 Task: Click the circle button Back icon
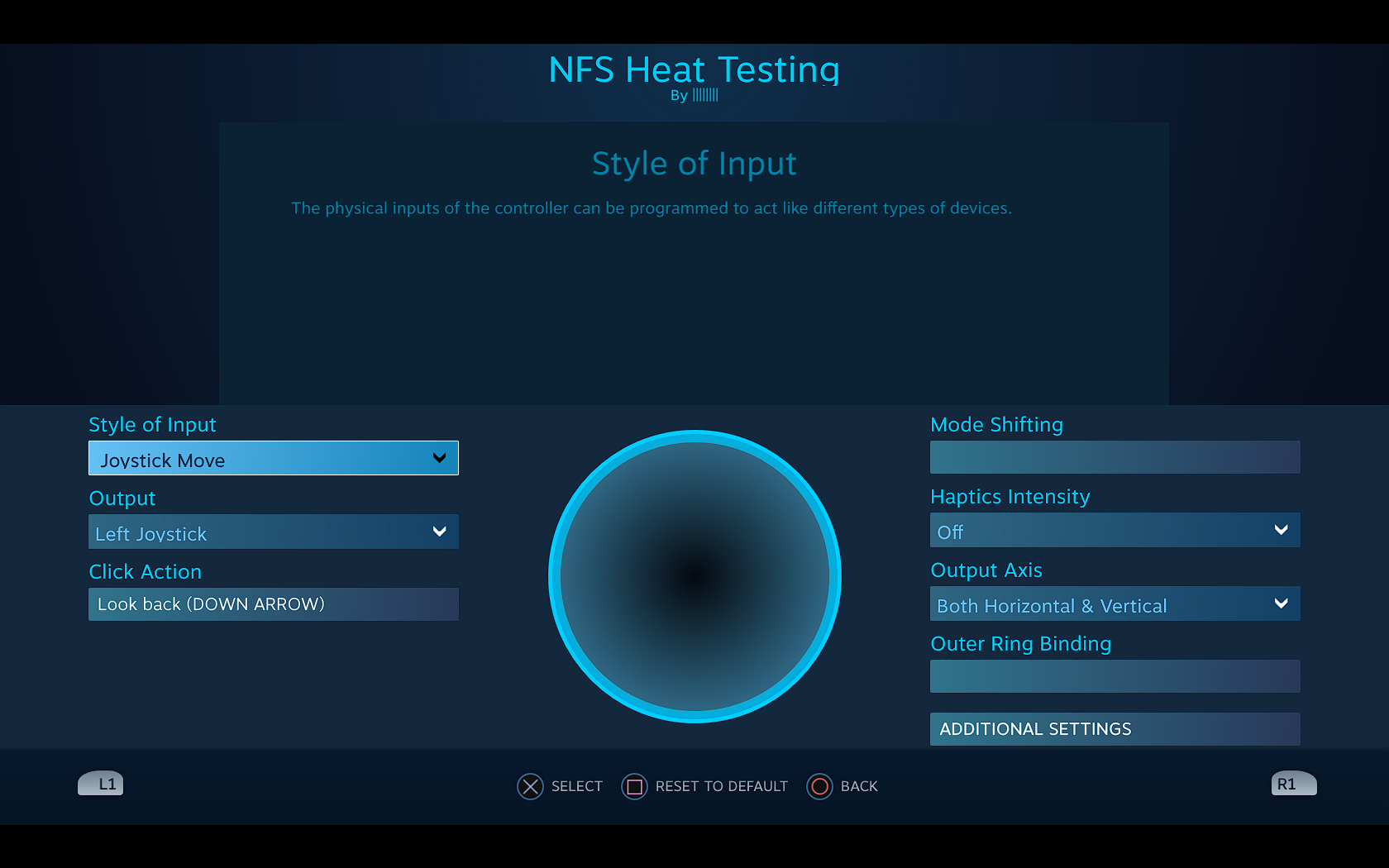click(x=819, y=786)
